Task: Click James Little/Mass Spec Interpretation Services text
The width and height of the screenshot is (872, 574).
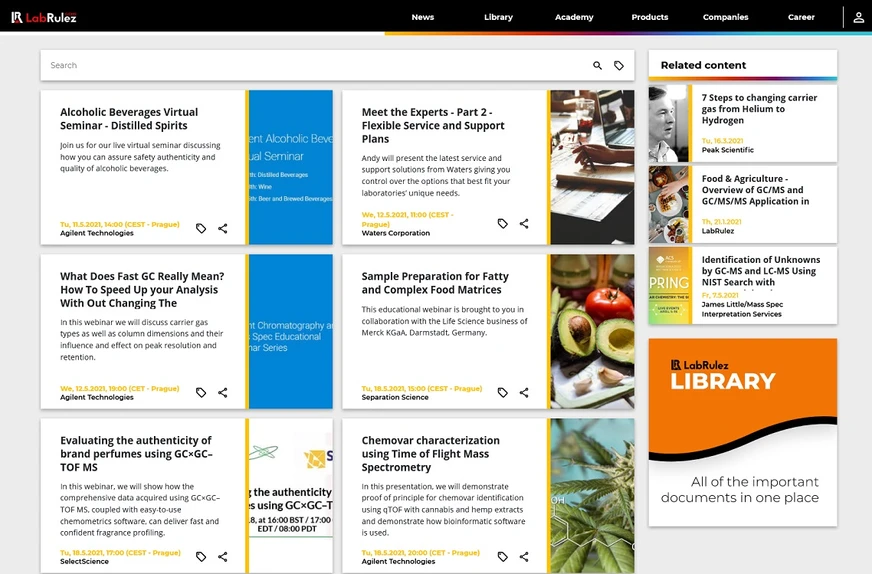Action: pos(741,309)
